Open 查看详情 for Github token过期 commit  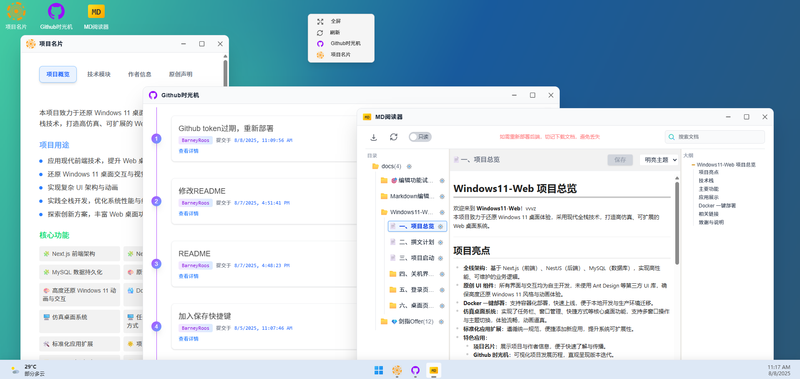(x=188, y=151)
